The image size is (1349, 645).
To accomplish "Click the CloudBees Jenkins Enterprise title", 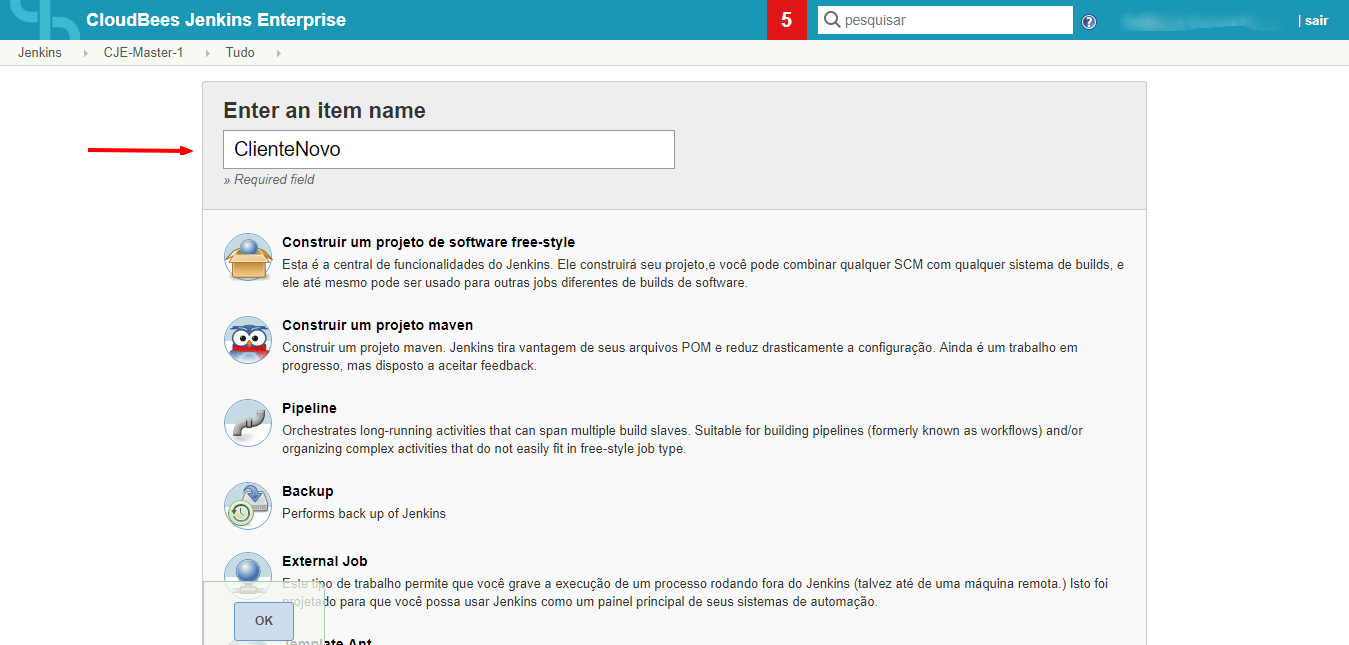I will click(216, 20).
